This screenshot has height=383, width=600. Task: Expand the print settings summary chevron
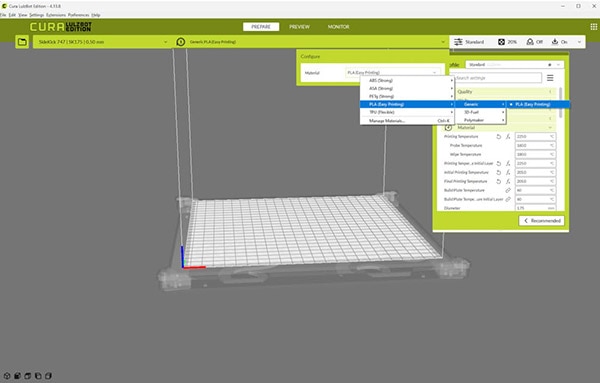(x=579, y=42)
